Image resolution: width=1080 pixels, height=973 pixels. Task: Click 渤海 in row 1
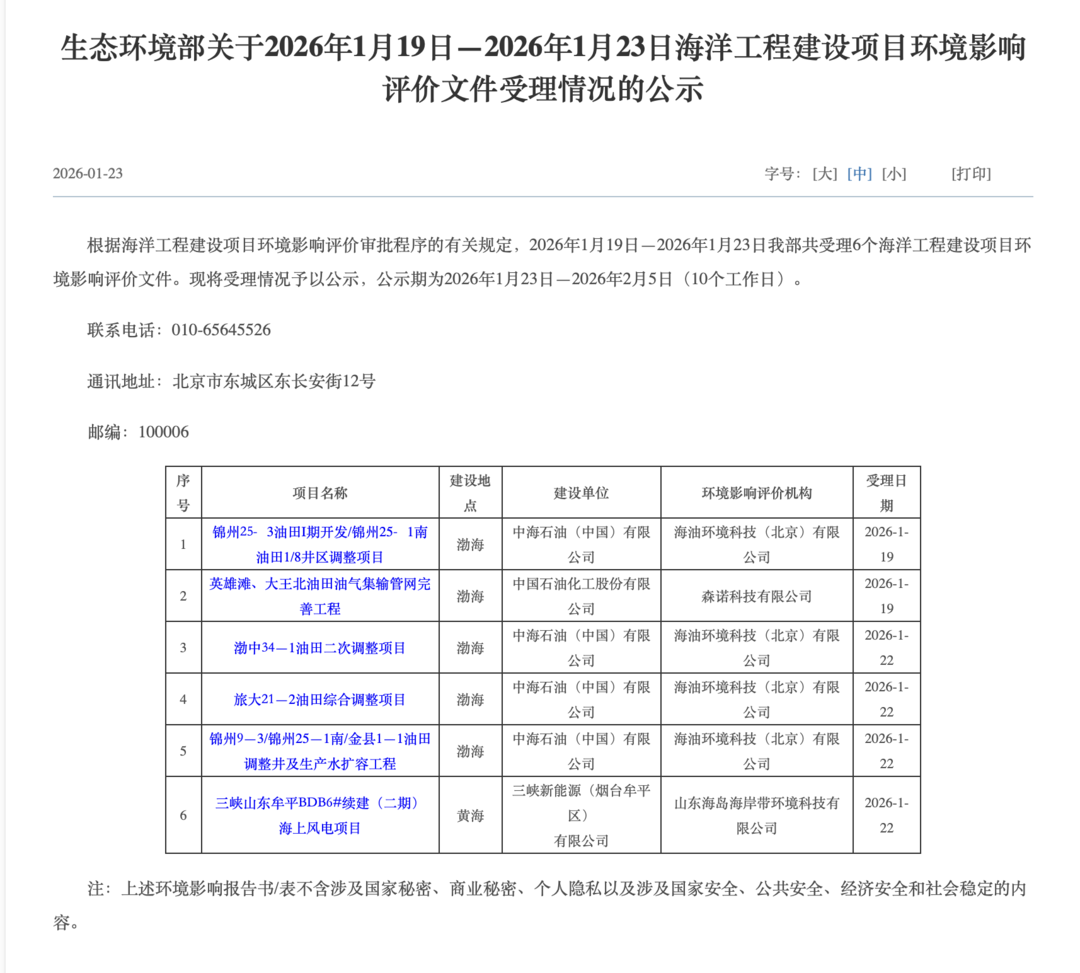470,545
